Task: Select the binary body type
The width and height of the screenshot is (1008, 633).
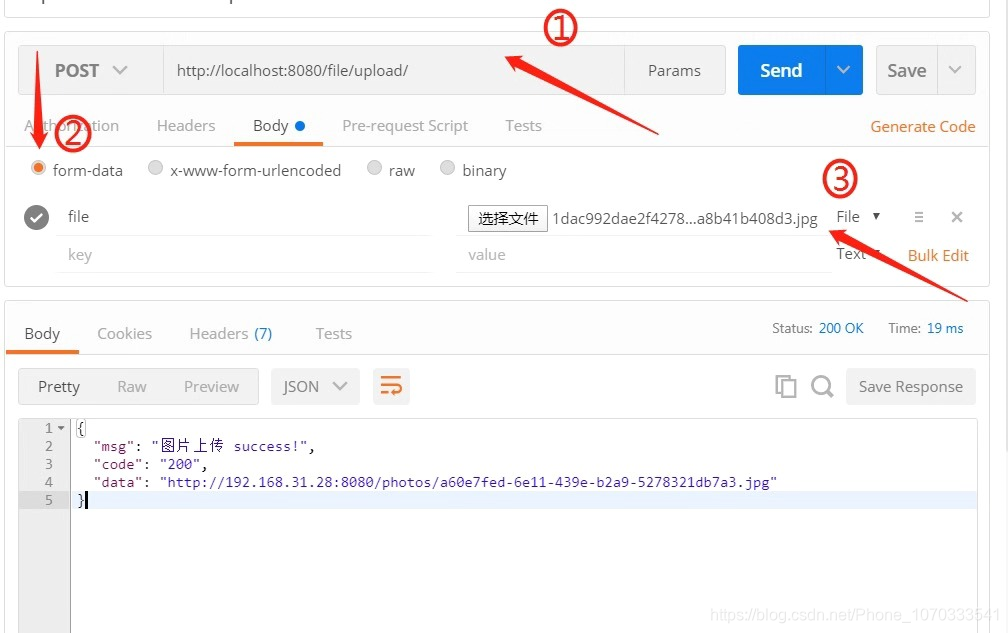Action: point(447,169)
